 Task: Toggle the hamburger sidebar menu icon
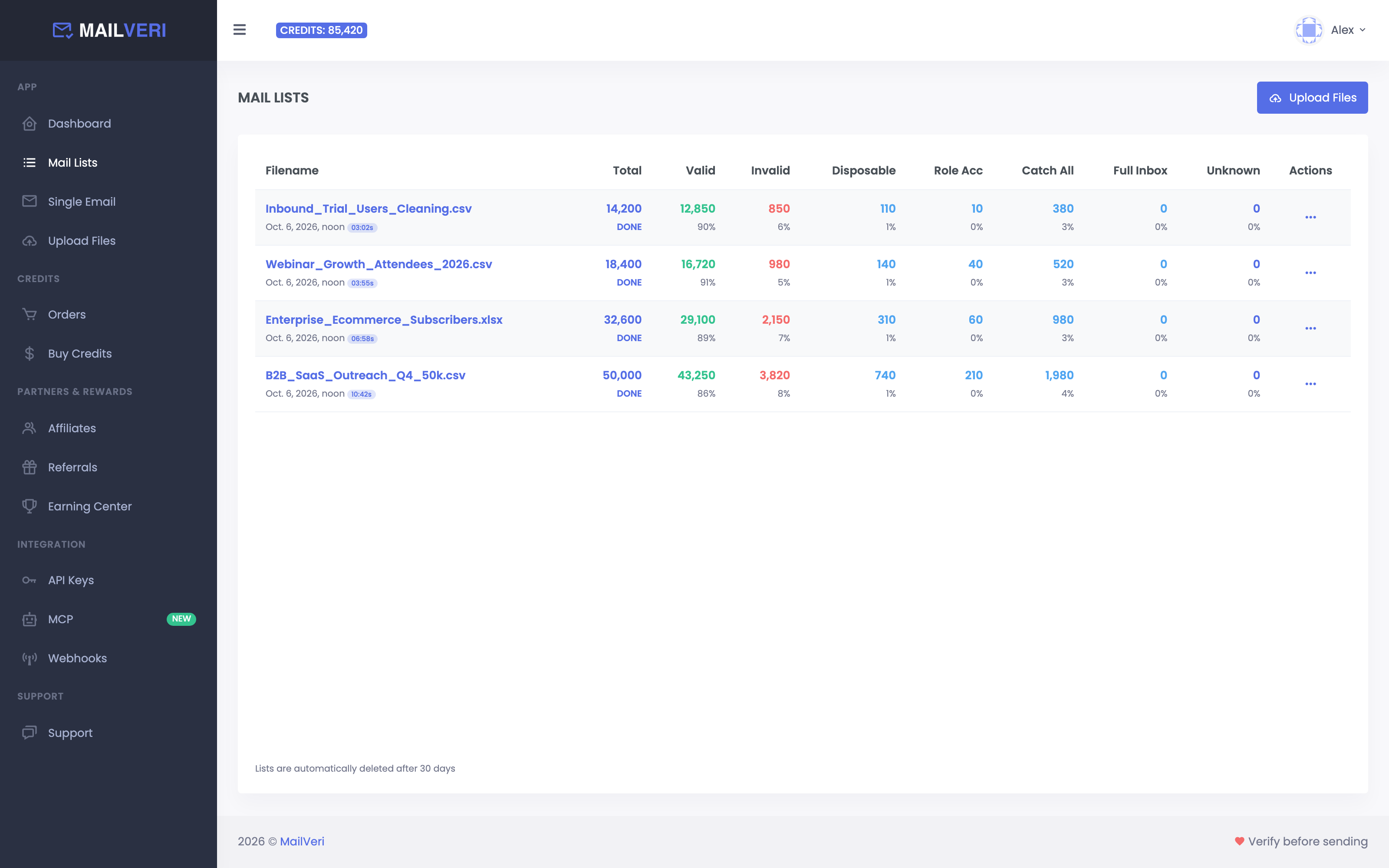[x=239, y=30]
